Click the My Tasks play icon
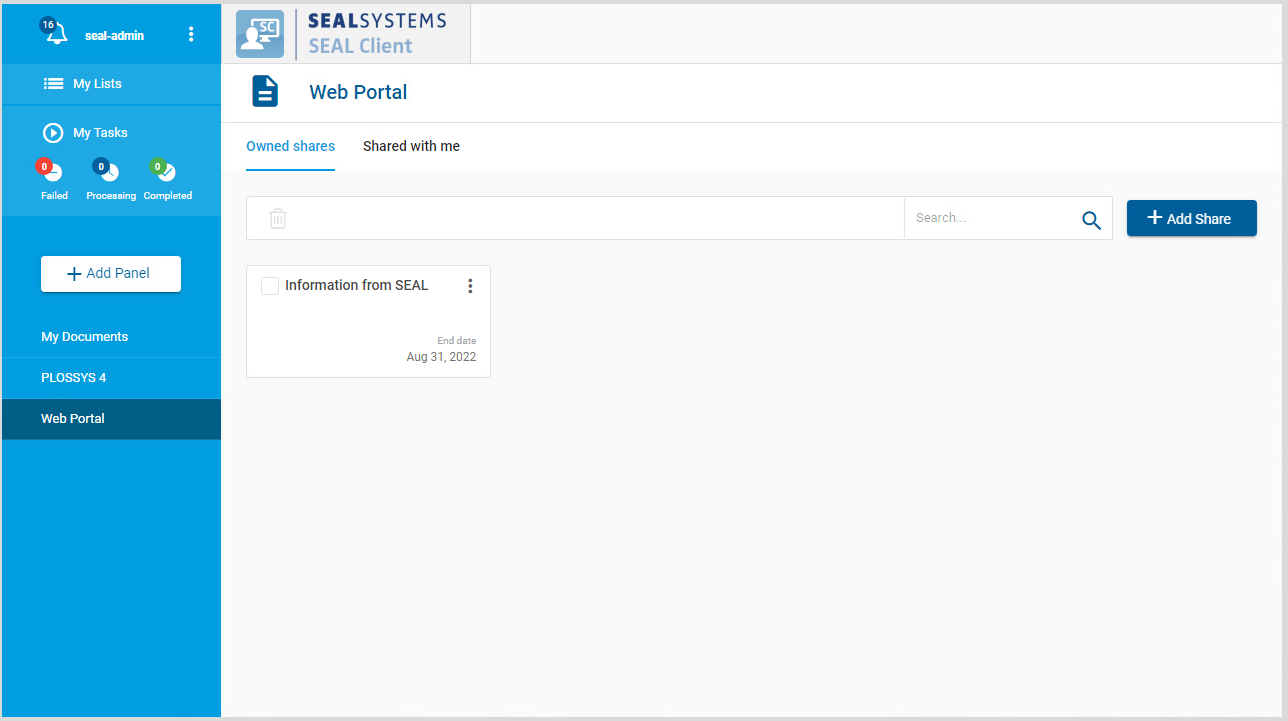The image size is (1288, 721). (53, 133)
